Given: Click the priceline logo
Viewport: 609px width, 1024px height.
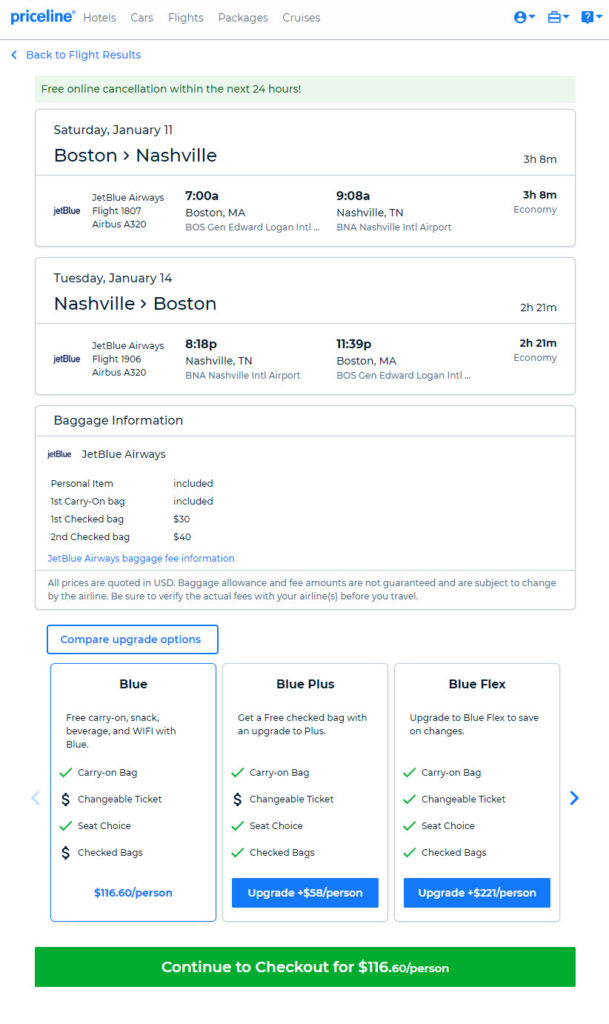Looking at the screenshot, I should [42, 17].
